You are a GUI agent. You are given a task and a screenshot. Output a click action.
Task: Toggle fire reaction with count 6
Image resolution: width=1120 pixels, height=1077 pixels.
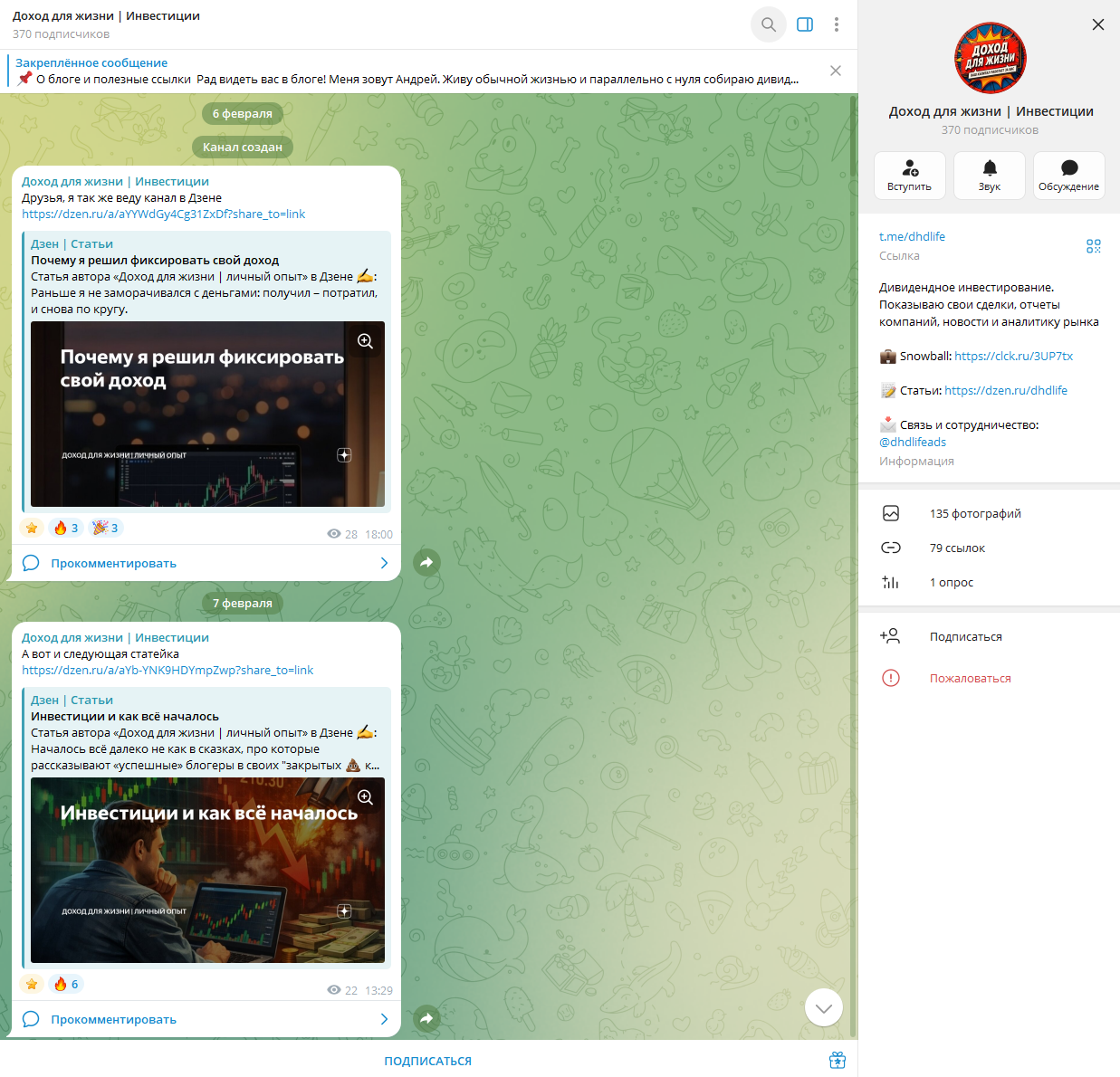(x=66, y=984)
